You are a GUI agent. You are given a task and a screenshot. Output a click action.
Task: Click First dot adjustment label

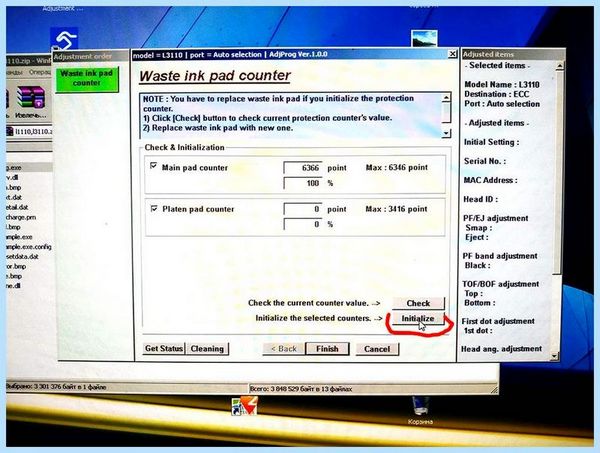tap(498, 321)
